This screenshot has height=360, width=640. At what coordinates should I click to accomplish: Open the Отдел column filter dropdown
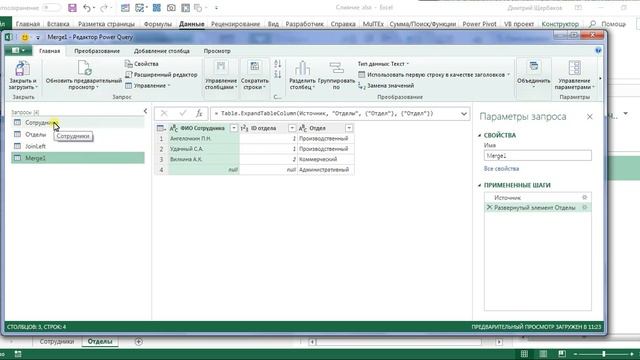point(349,128)
